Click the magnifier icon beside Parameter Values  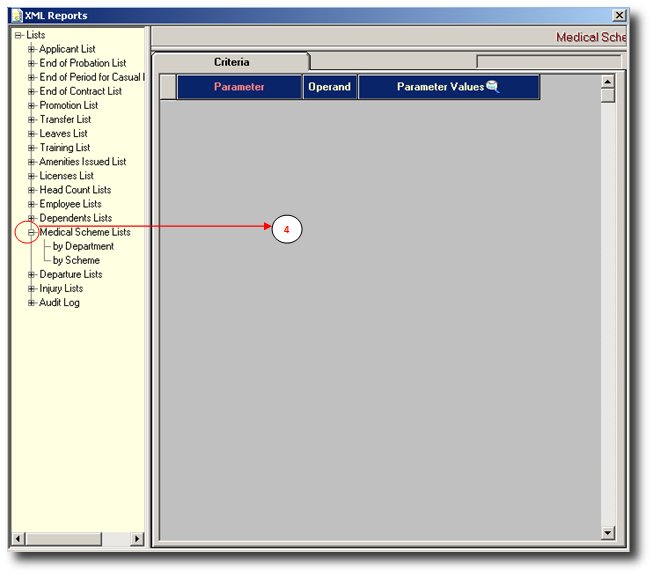[492, 87]
